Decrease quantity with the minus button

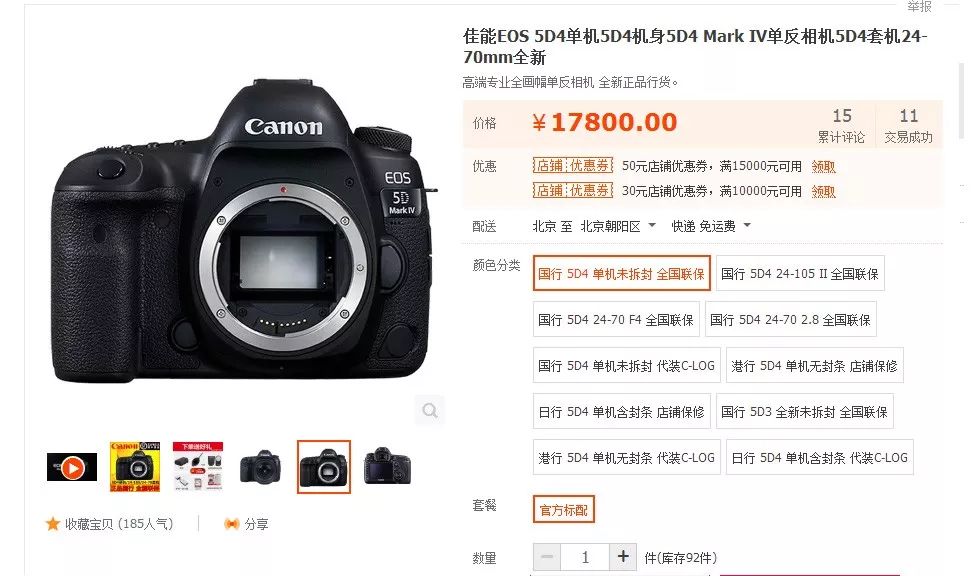tap(547, 557)
